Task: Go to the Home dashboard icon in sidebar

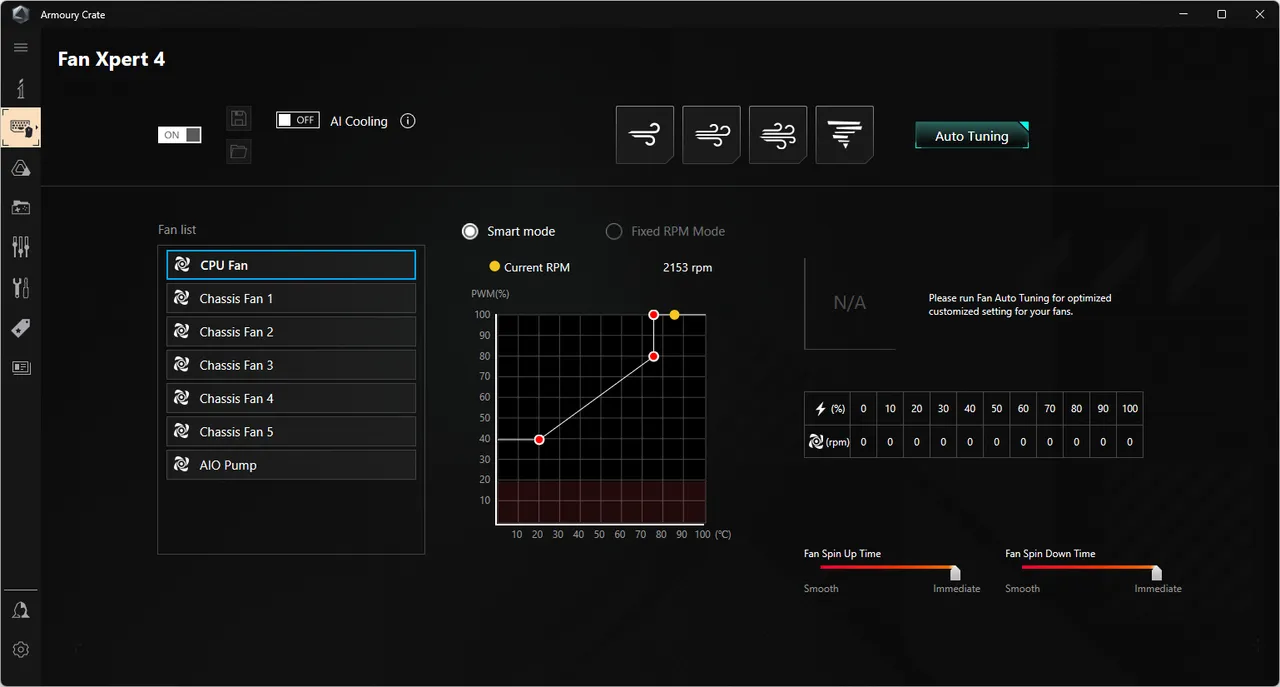Action: (x=21, y=88)
